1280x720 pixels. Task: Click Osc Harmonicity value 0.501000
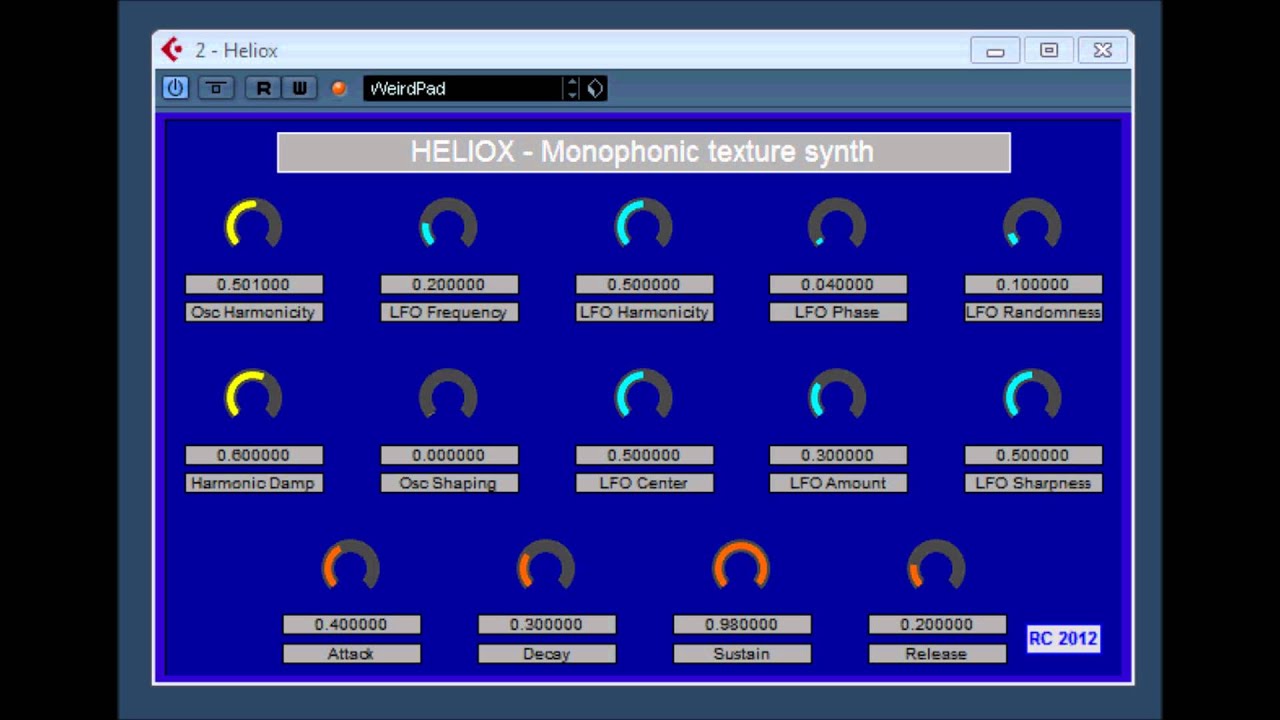click(254, 284)
